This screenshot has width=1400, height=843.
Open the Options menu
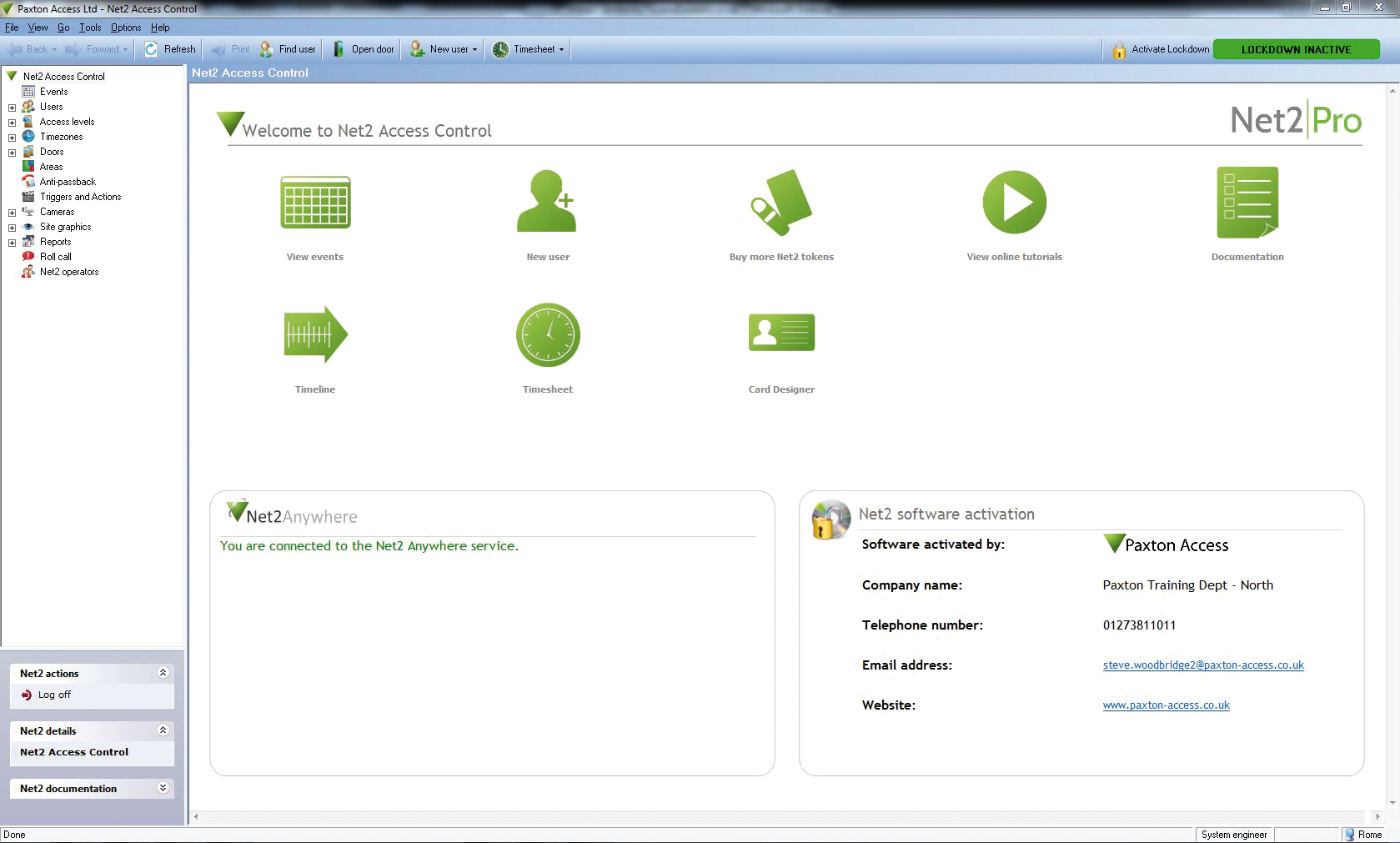126,28
